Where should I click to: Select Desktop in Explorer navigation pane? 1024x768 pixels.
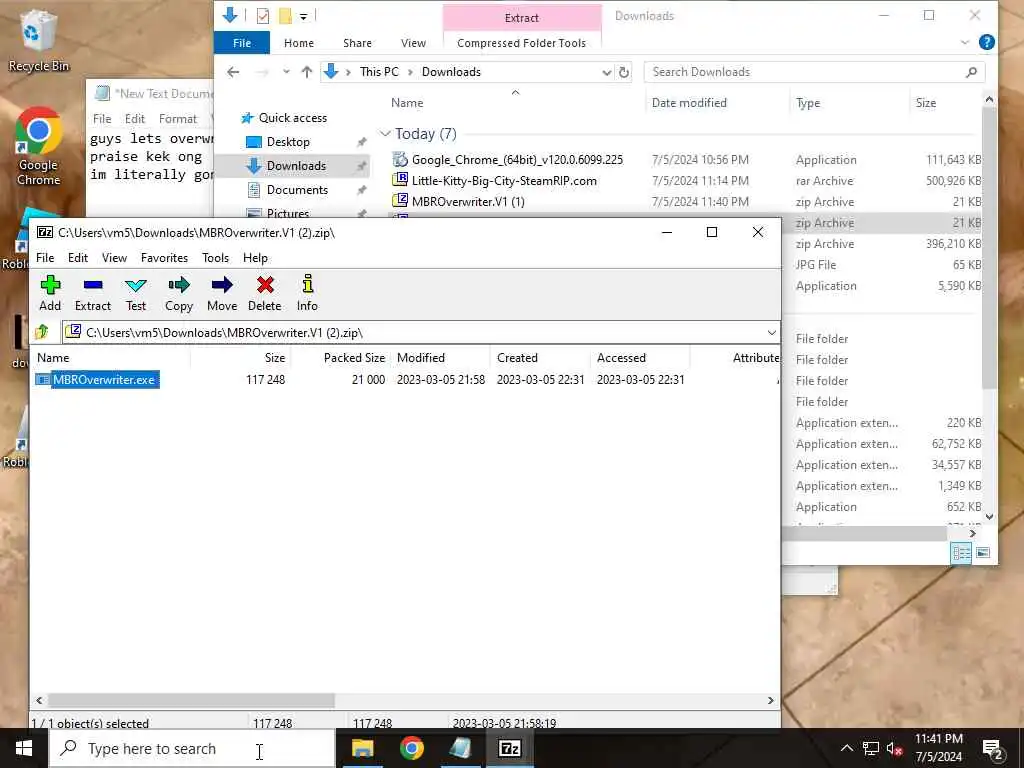pyautogui.click(x=288, y=142)
